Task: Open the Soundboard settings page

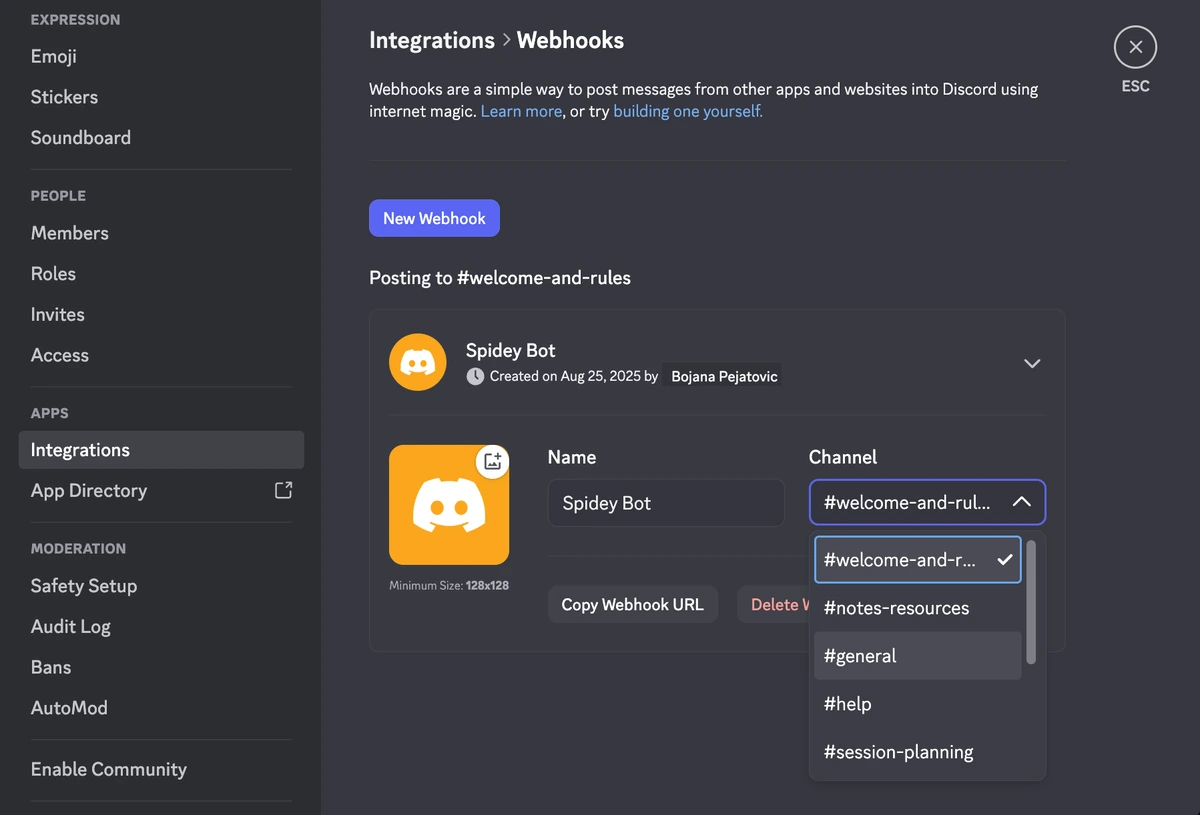Action: [81, 137]
